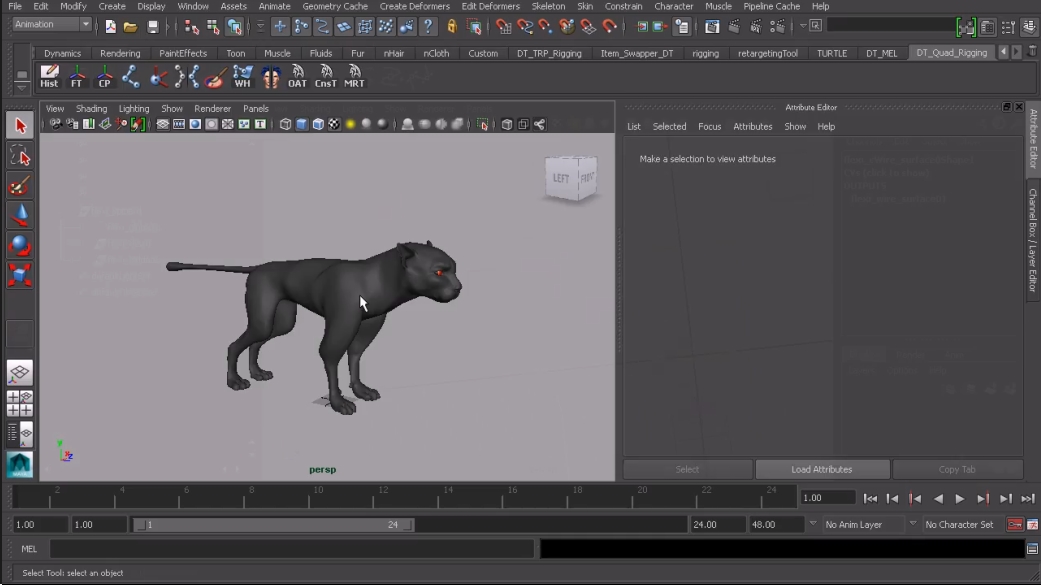Open the Create Deformers menu

[414, 6]
